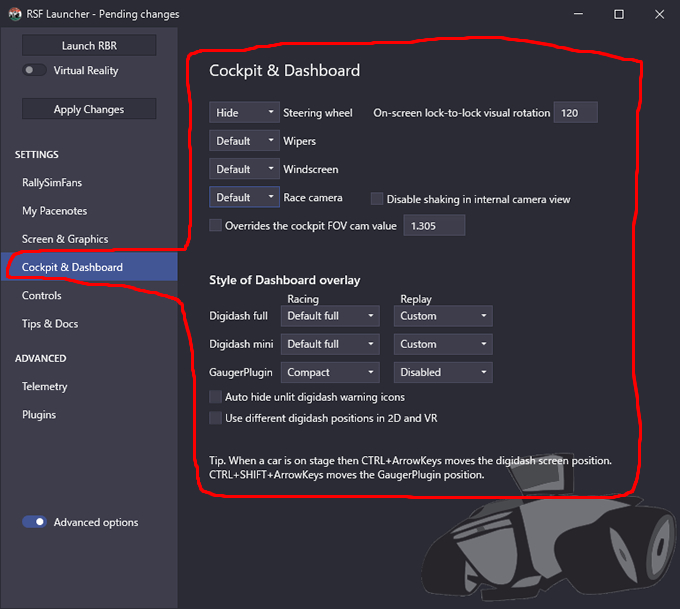Turn off the Advanced options switch
This screenshot has height=609, width=680.
34,521
